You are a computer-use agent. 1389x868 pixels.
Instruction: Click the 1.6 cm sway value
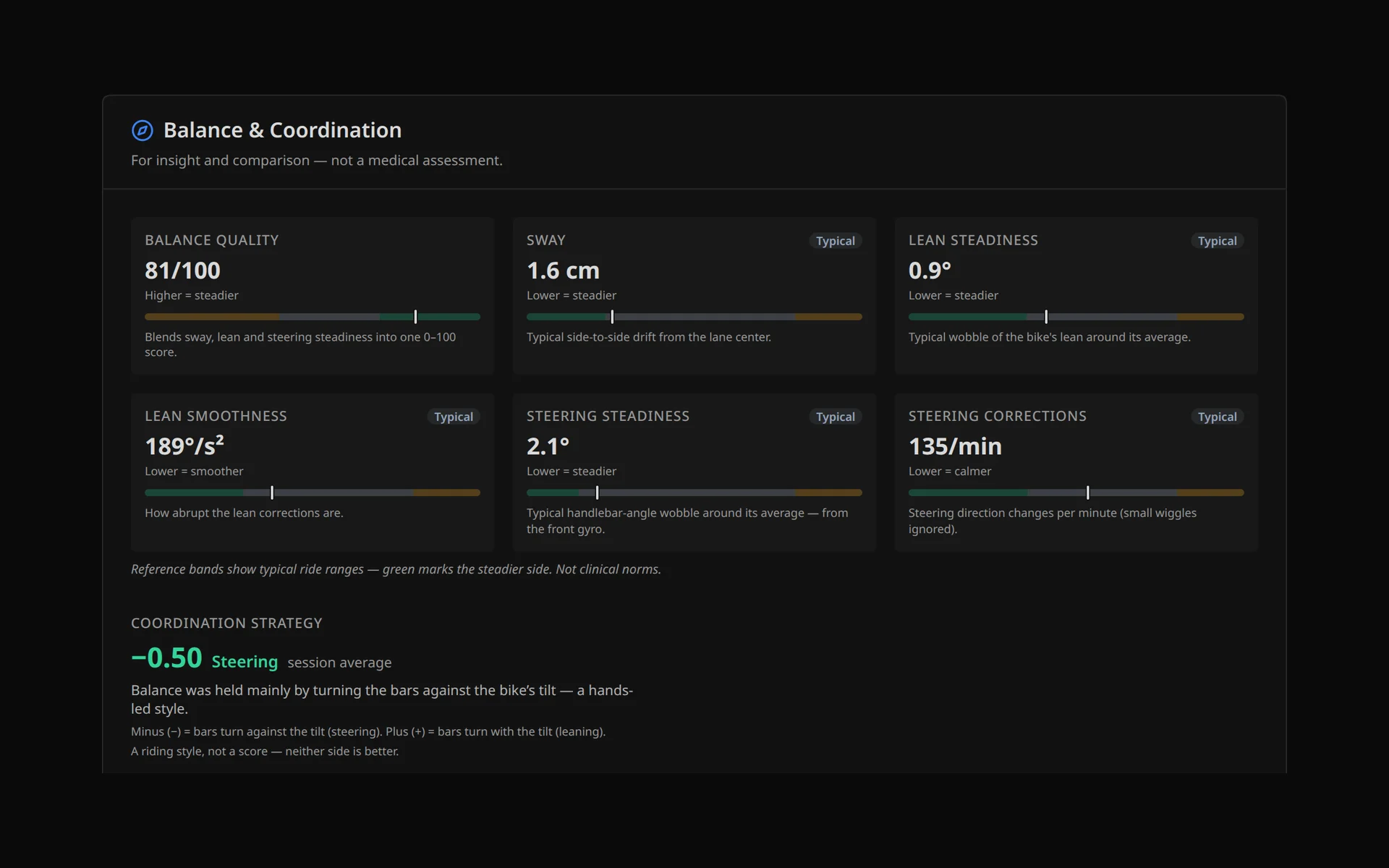[x=563, y=271]
